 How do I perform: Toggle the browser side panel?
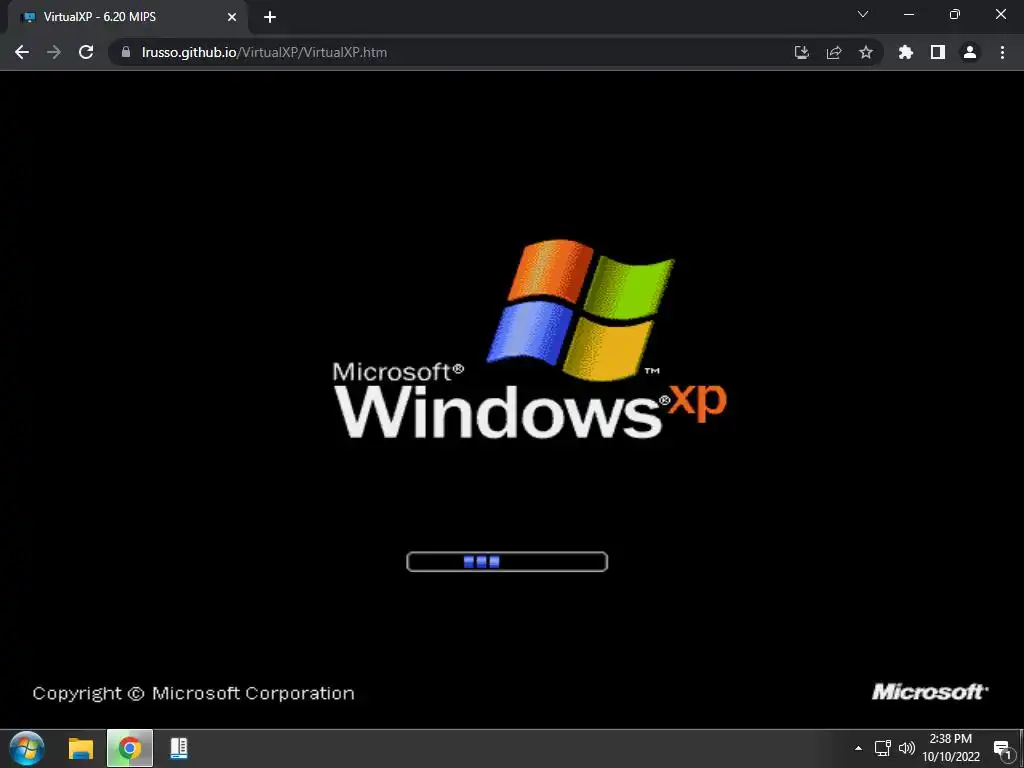point(938,52)
